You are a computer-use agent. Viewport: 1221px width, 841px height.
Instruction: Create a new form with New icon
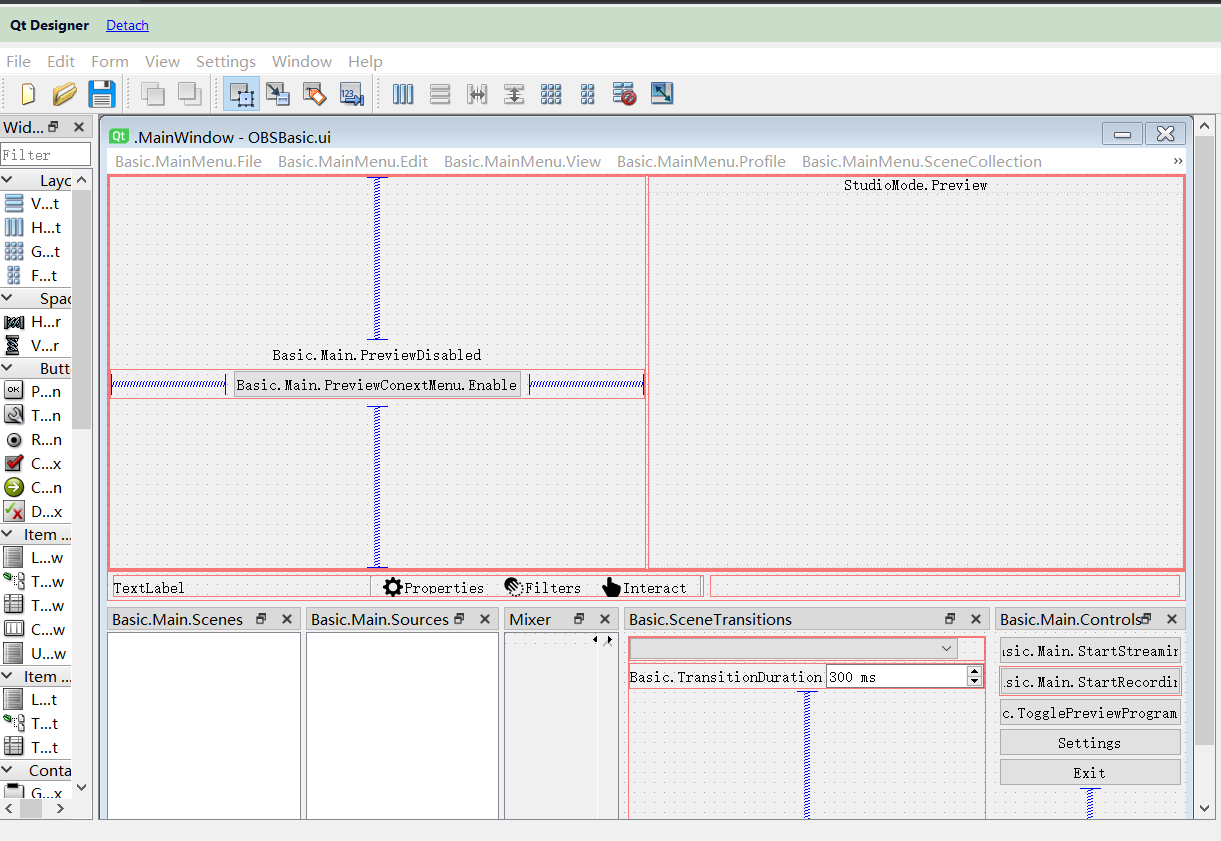click(x=28, y=94)
